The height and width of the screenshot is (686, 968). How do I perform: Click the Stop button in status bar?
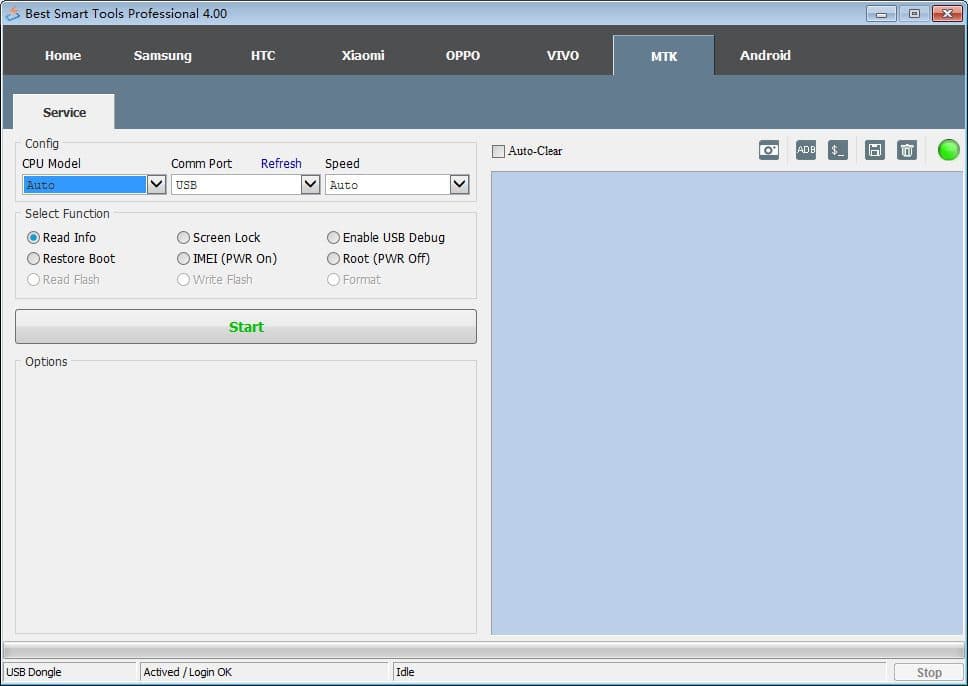click(x=928, y=672)
